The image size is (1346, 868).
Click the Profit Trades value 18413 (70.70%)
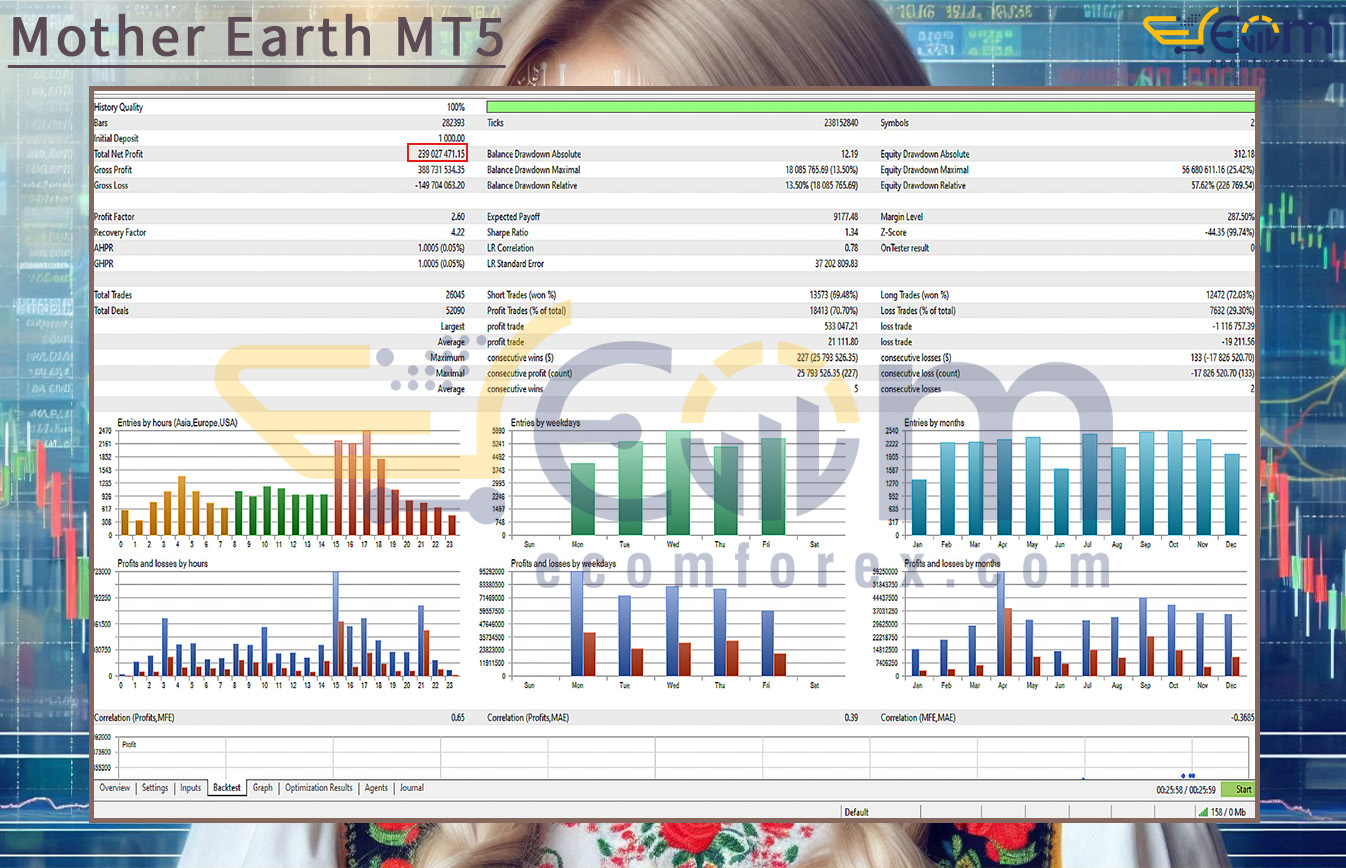tap(834, 310)
